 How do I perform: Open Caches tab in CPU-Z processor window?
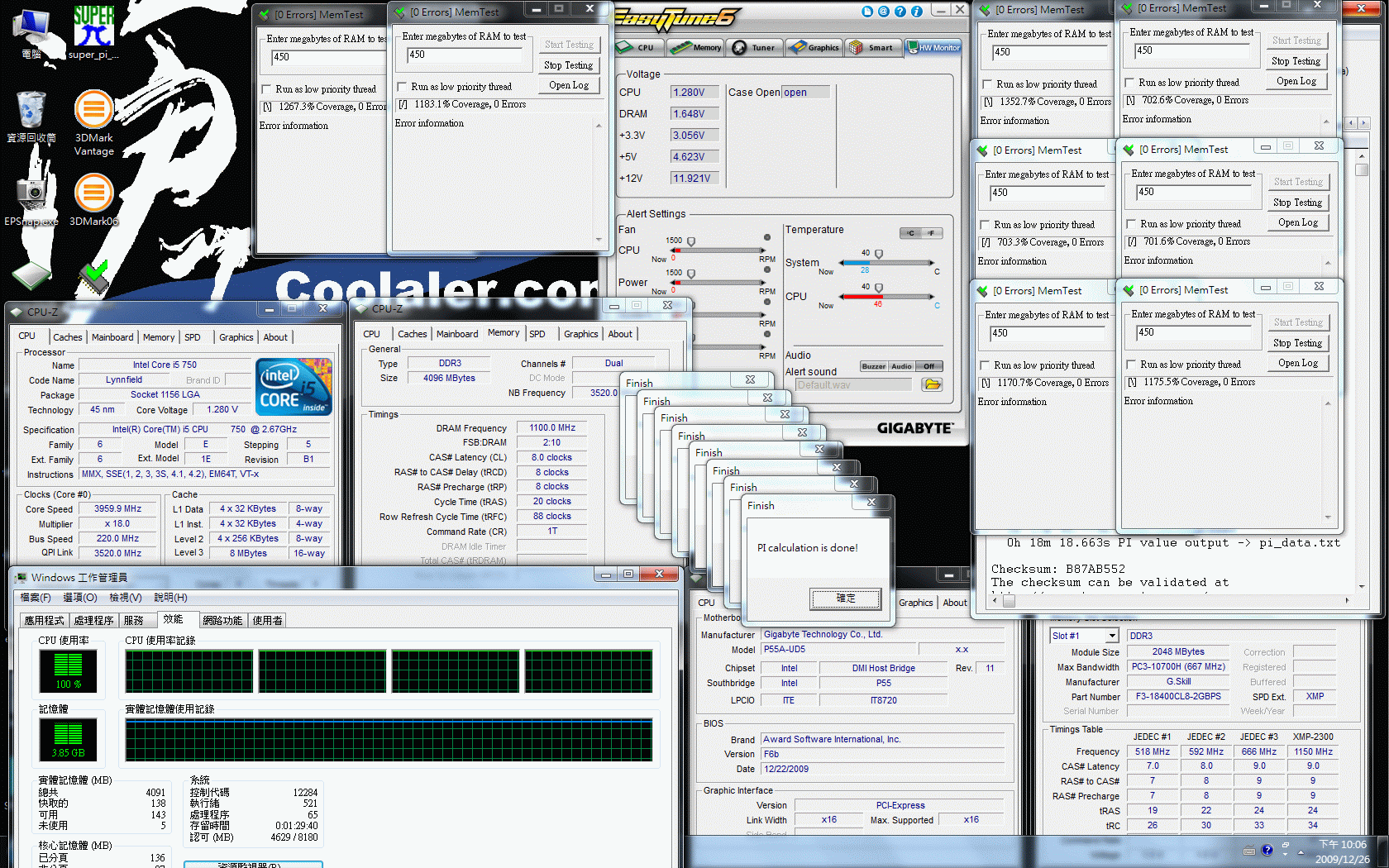pyautogui.click(x=68, y=337)
